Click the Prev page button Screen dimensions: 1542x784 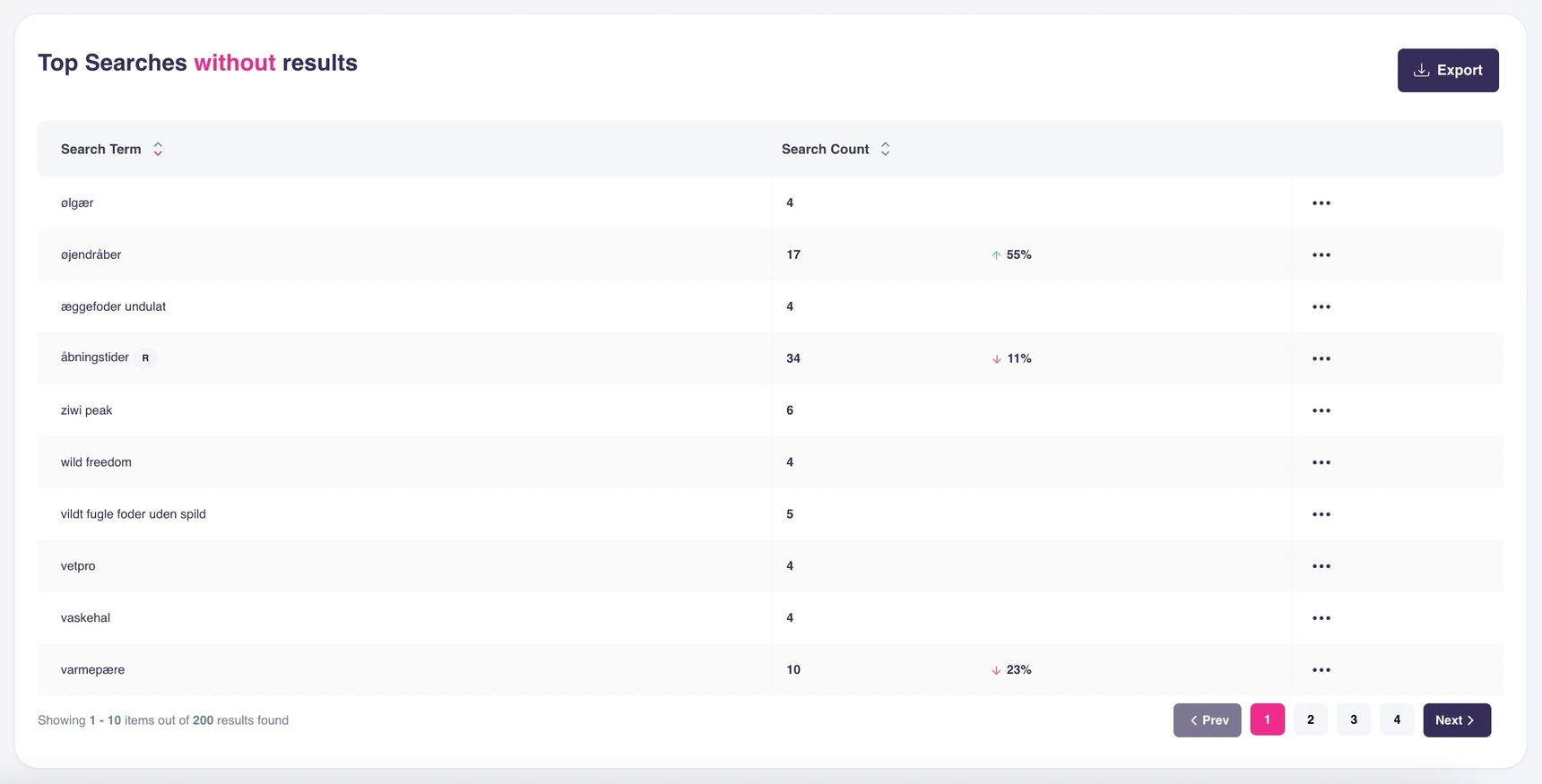click(1207, 720)
